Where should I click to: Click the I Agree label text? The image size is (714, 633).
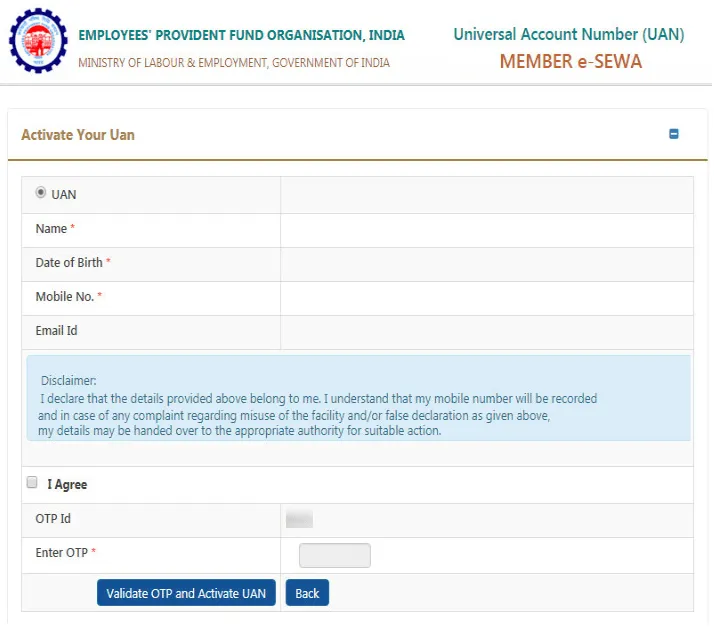(x=67, y=485)
